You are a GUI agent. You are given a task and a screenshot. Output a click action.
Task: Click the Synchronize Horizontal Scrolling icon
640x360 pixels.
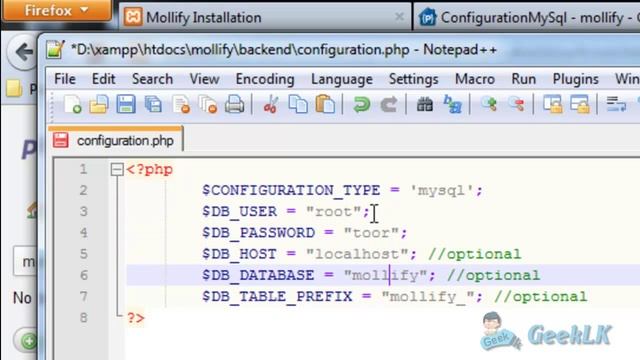click(x=580, y=105)
